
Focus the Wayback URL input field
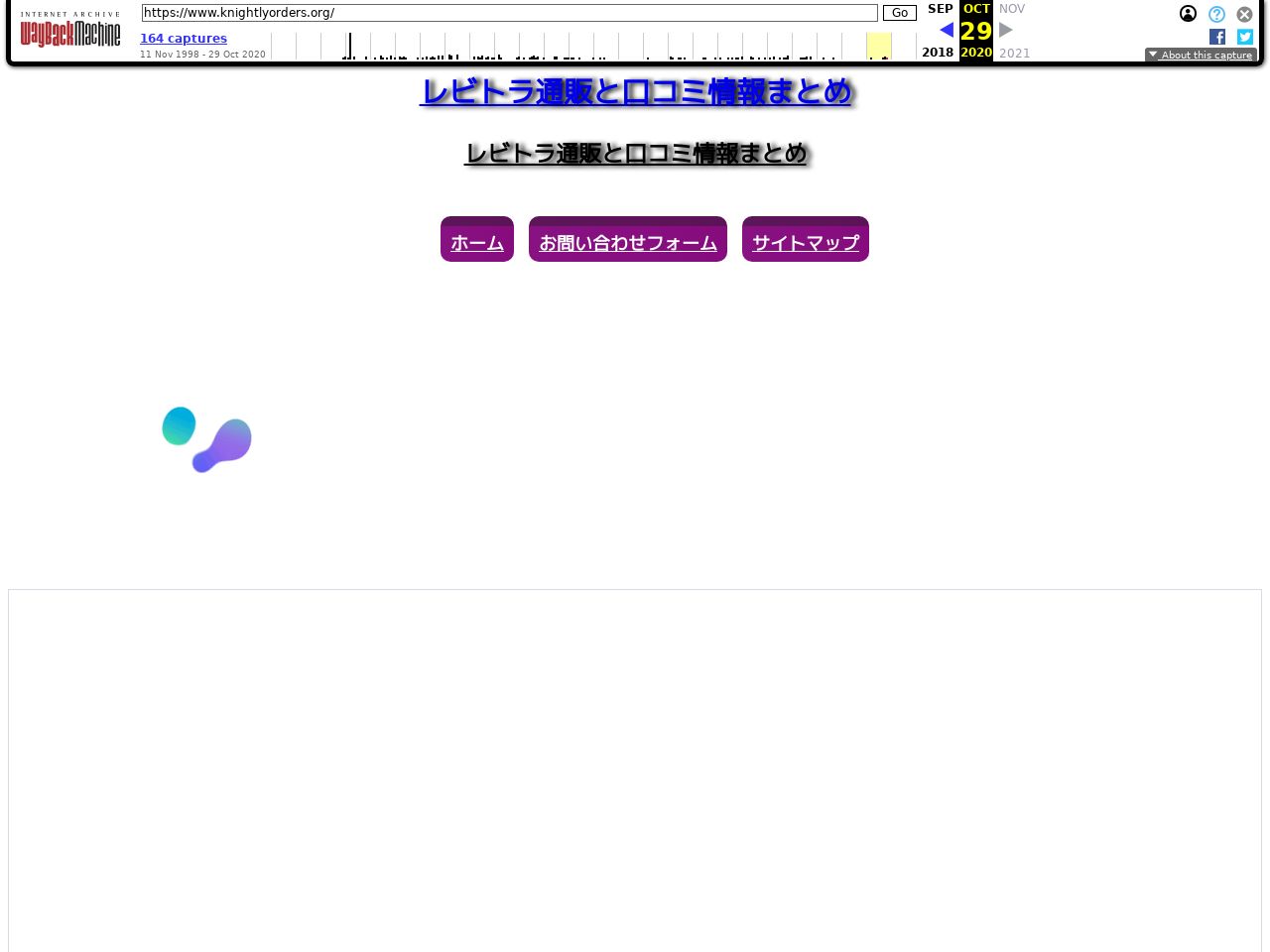click(509, 13)
